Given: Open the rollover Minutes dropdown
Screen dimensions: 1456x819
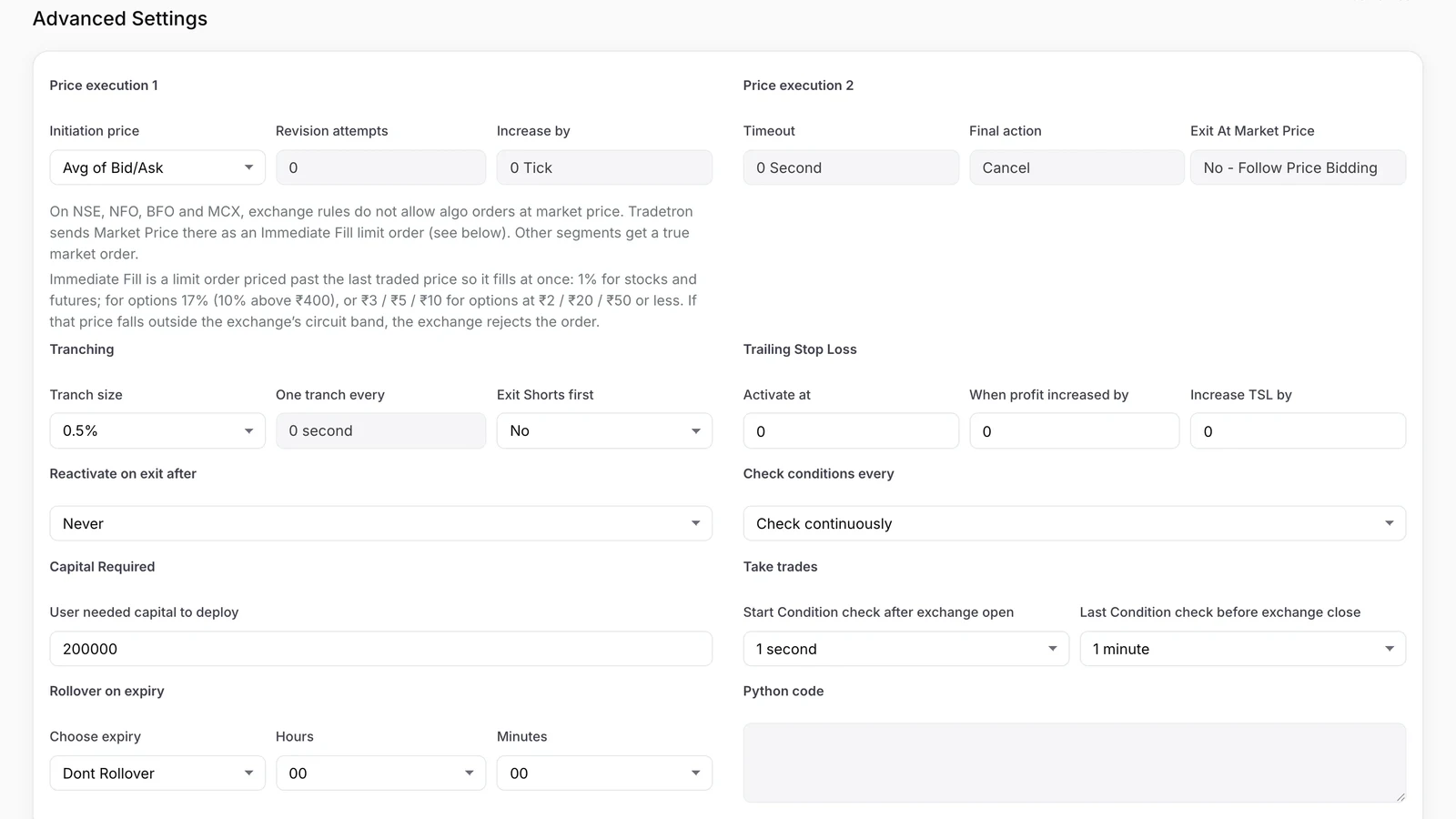Looking at the screenshot, I should (604, 773).
